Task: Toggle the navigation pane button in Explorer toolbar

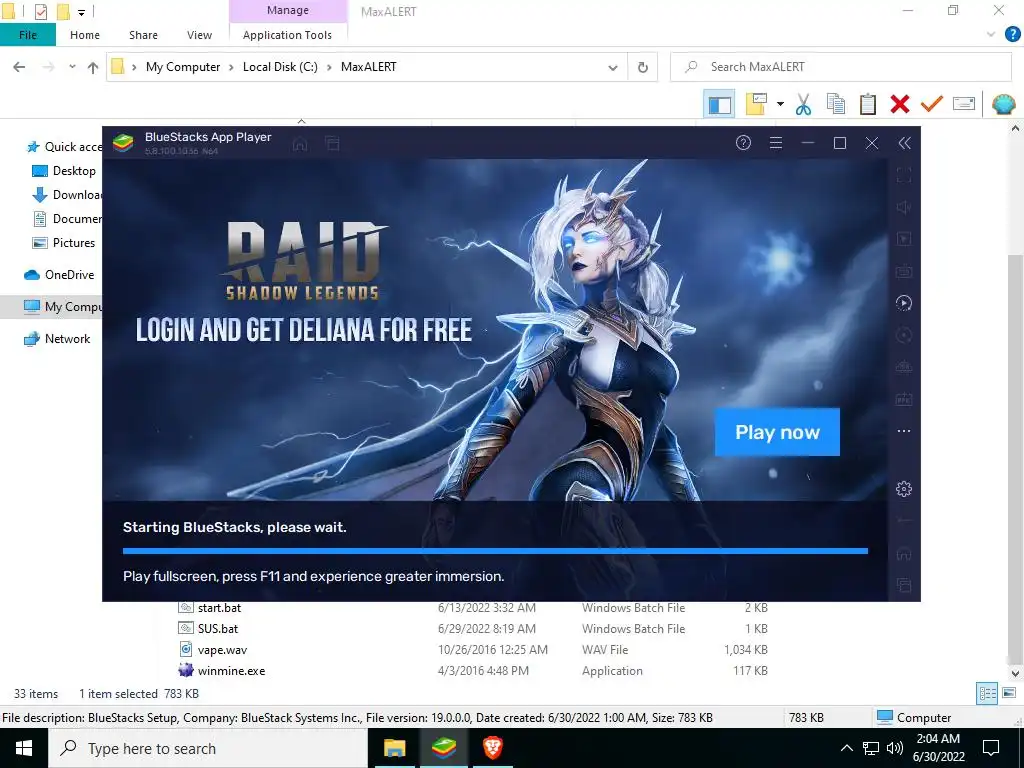Action: (x=719, y=104)
